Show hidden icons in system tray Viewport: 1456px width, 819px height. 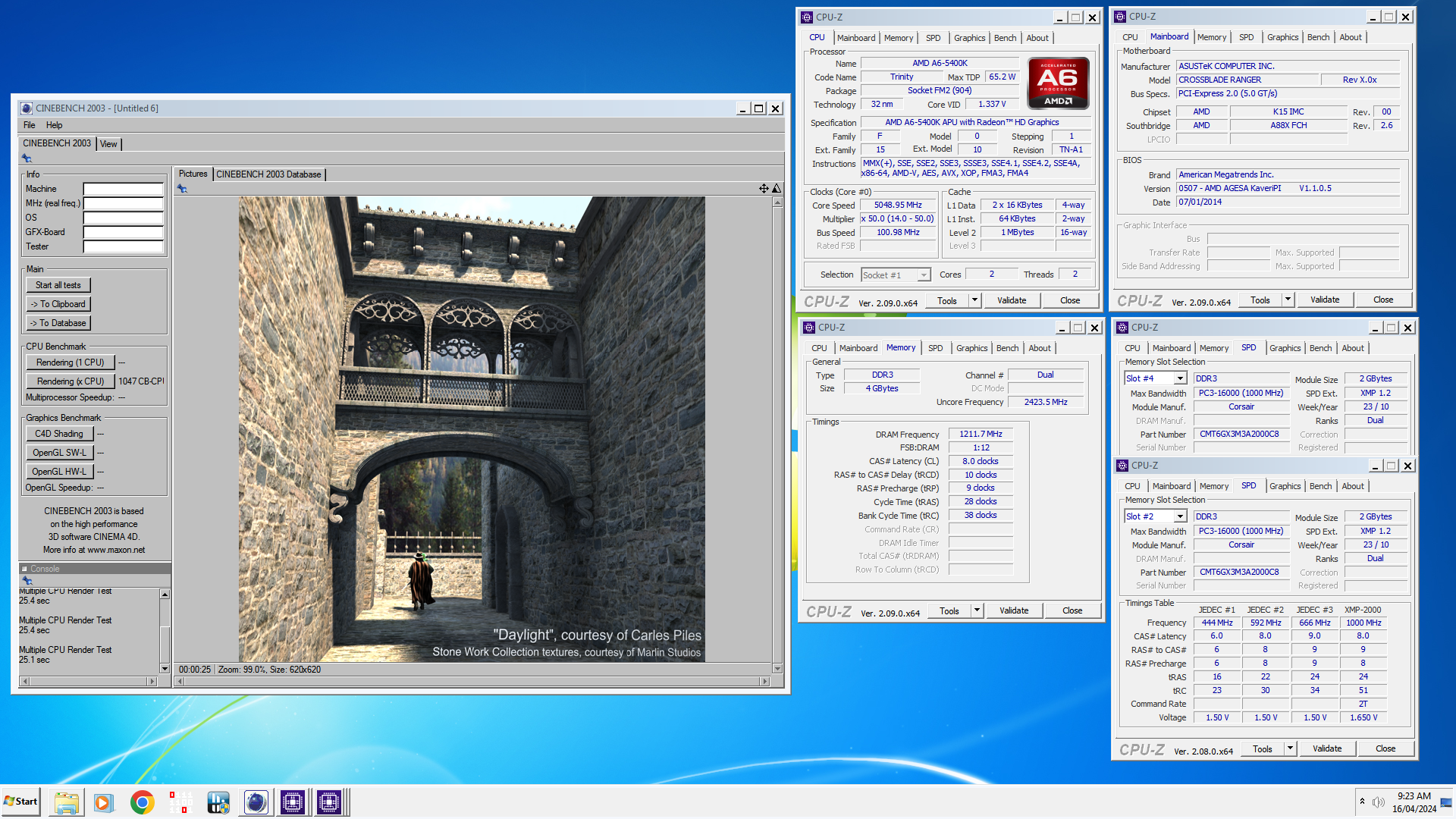tap(1362, 802)
